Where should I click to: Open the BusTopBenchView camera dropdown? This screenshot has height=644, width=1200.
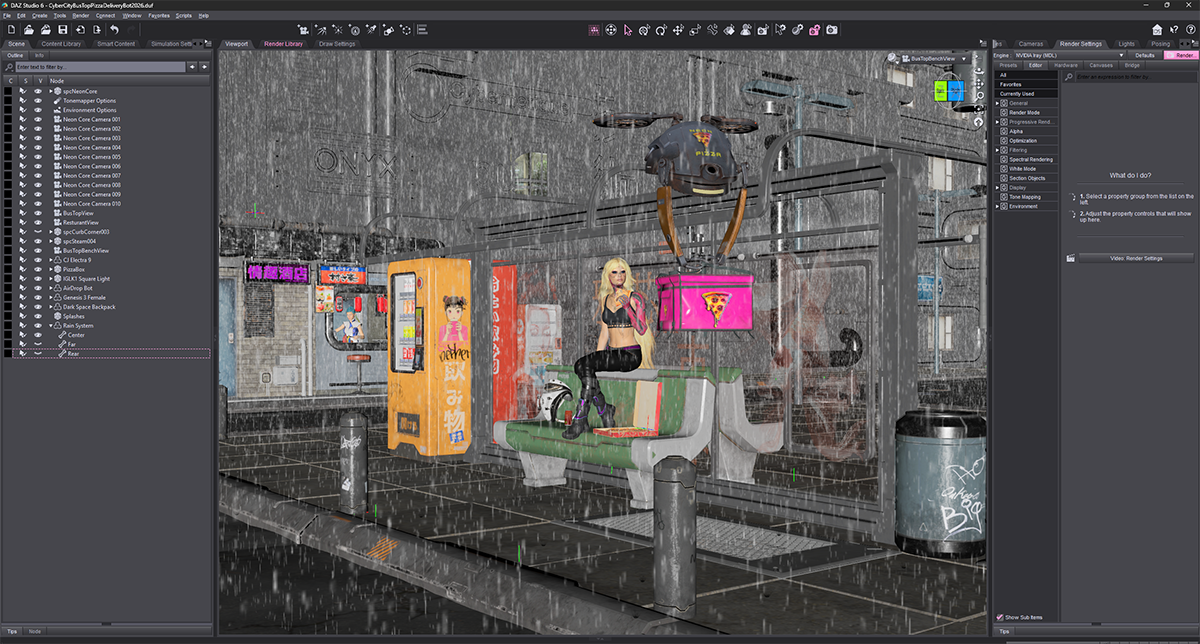point(935,59)
